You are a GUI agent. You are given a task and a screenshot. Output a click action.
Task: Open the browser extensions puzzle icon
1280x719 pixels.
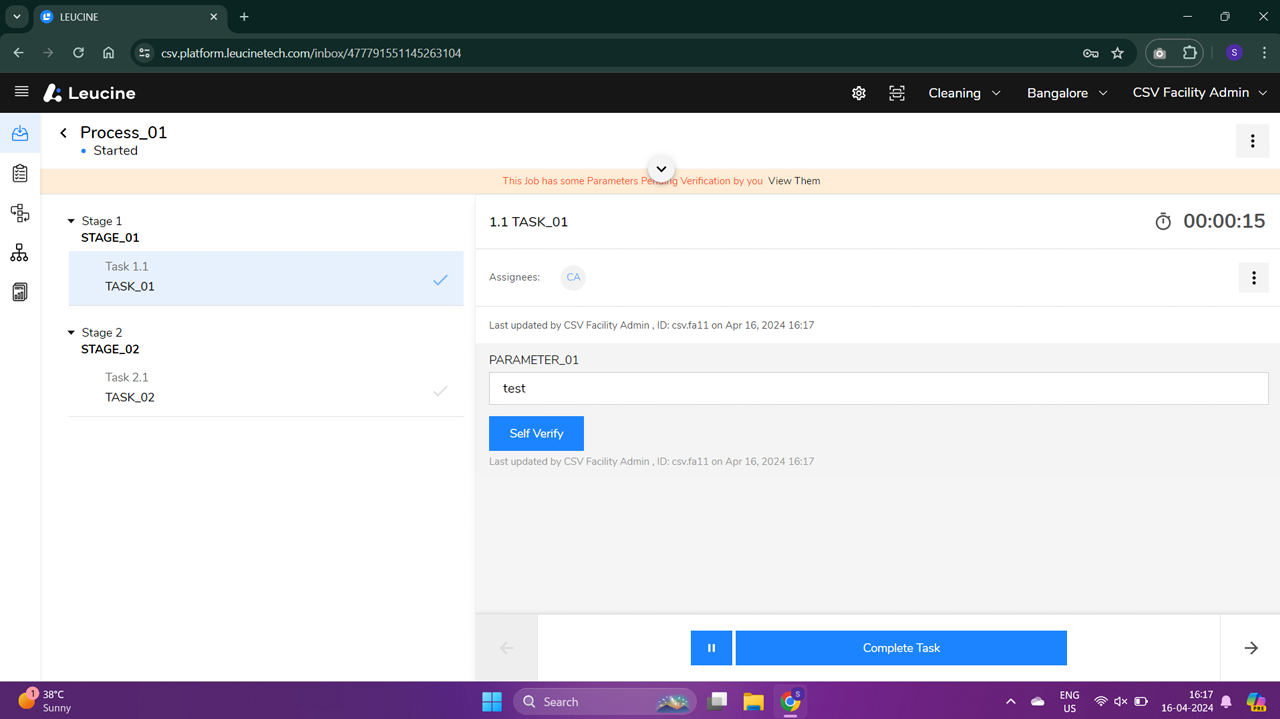point(1189,53)
